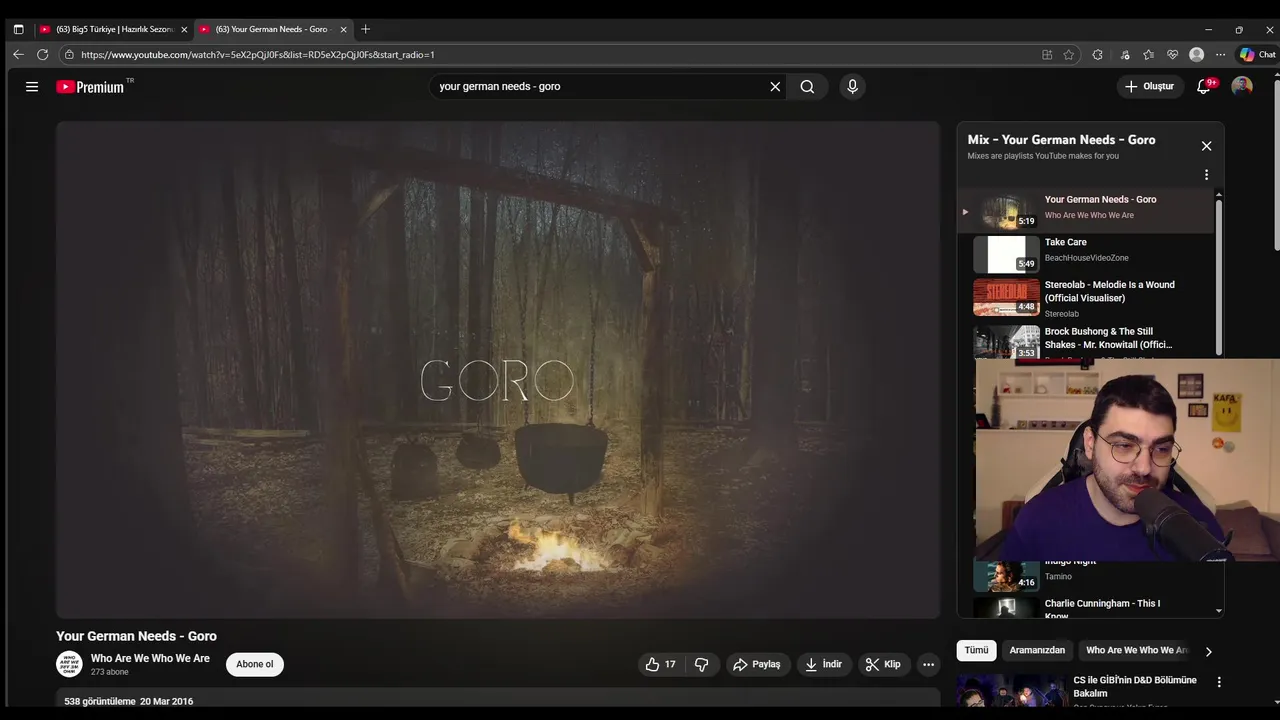The width and height of the screenshot is (1280, 720).
Task: Open options for CS ile GİBİ'nin video
Action: [1218, 682]
